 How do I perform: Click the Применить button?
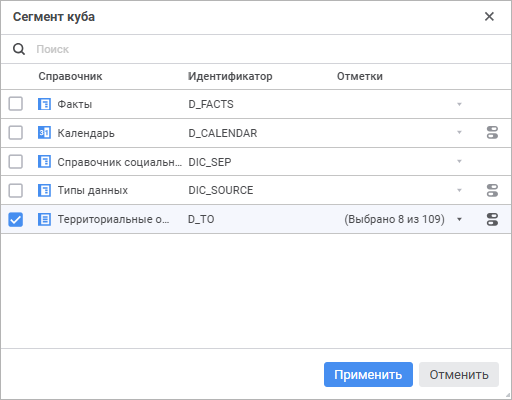click(368, 375)
